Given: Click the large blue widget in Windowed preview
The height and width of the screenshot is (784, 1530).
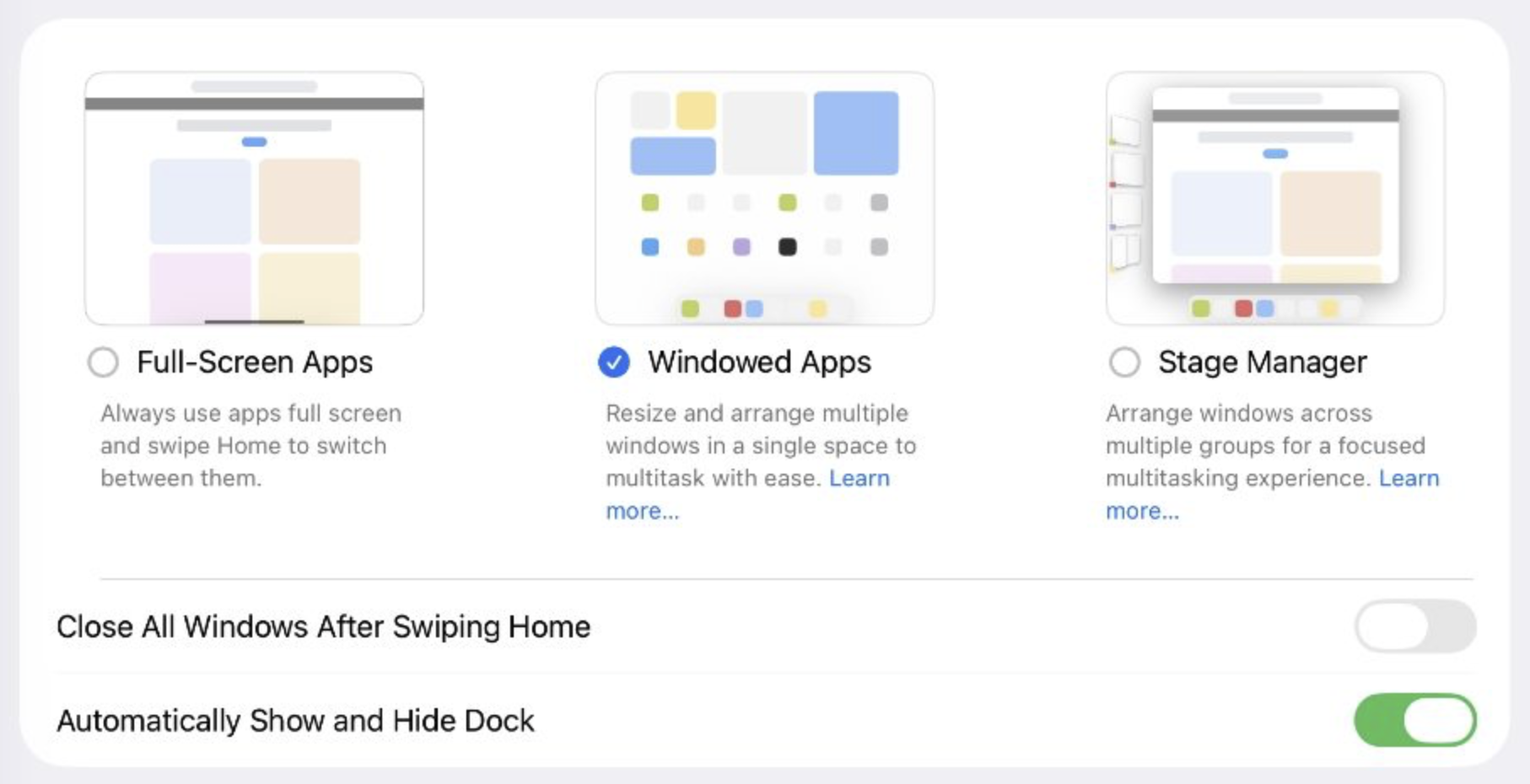Looking at the screenshot, I should [855, 133].
